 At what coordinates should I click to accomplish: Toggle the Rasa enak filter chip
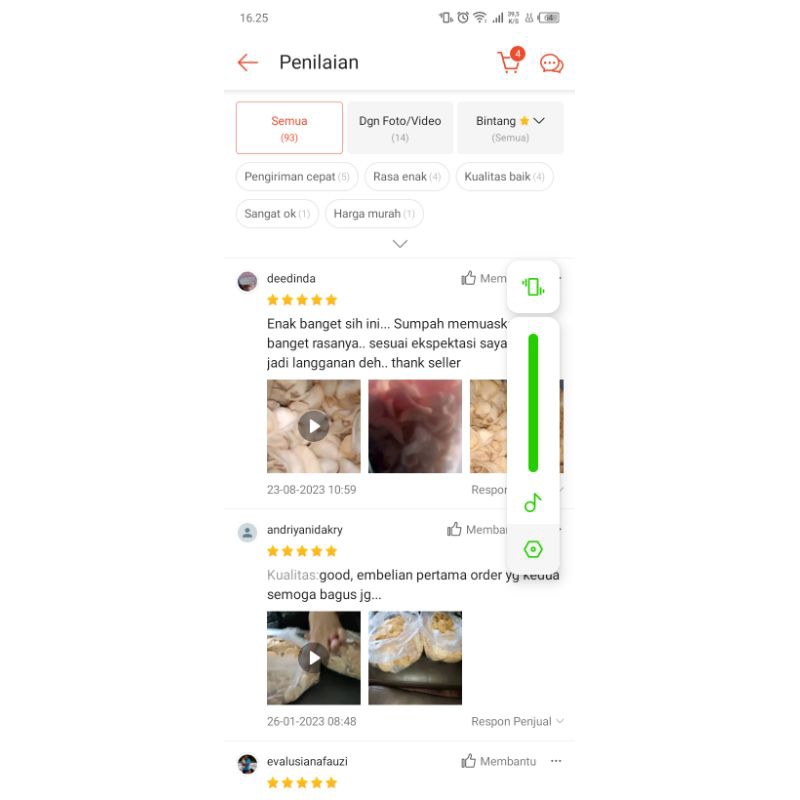click(407, 177)
